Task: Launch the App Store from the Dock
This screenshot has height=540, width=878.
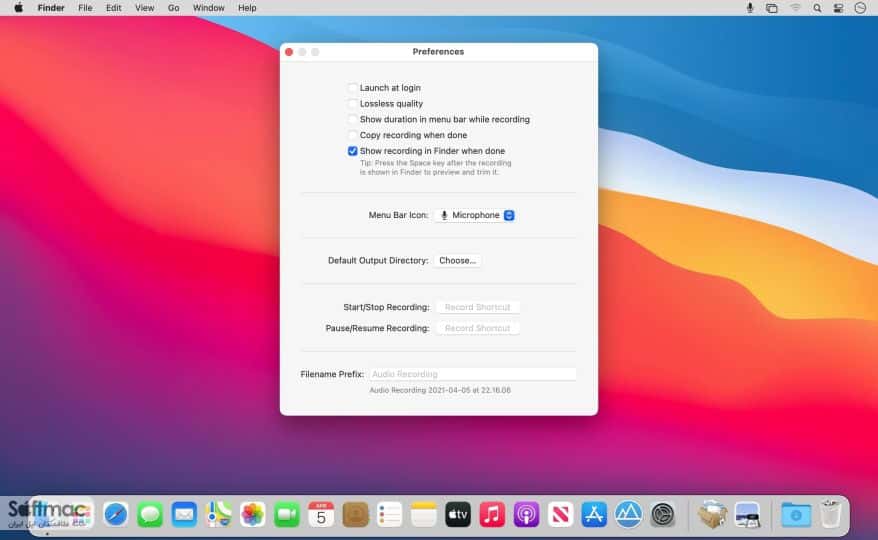Action: click(x=594, y=514)
